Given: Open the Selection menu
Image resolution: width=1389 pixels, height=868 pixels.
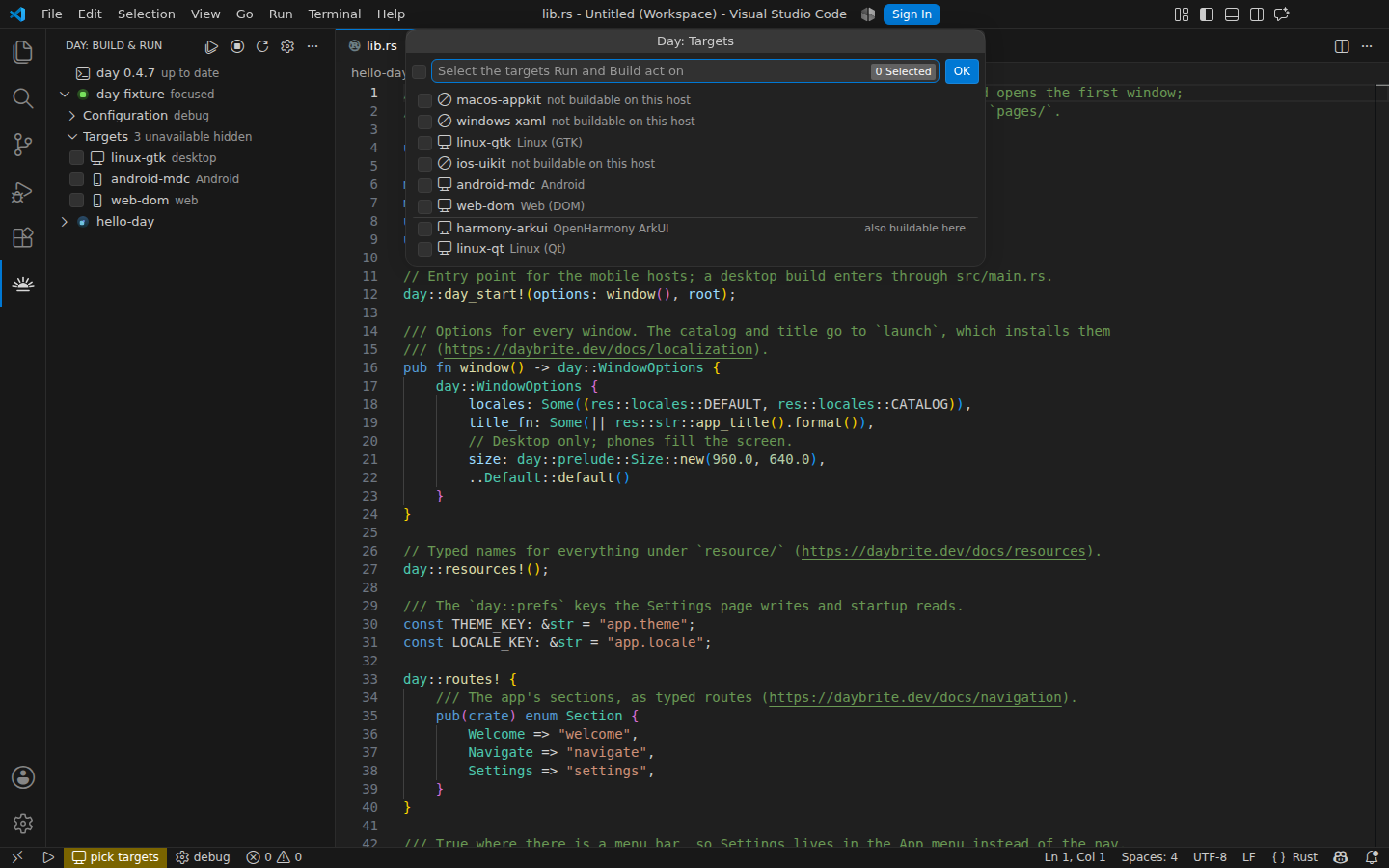Looking at the screenshot, I should [x=147, y=14].
